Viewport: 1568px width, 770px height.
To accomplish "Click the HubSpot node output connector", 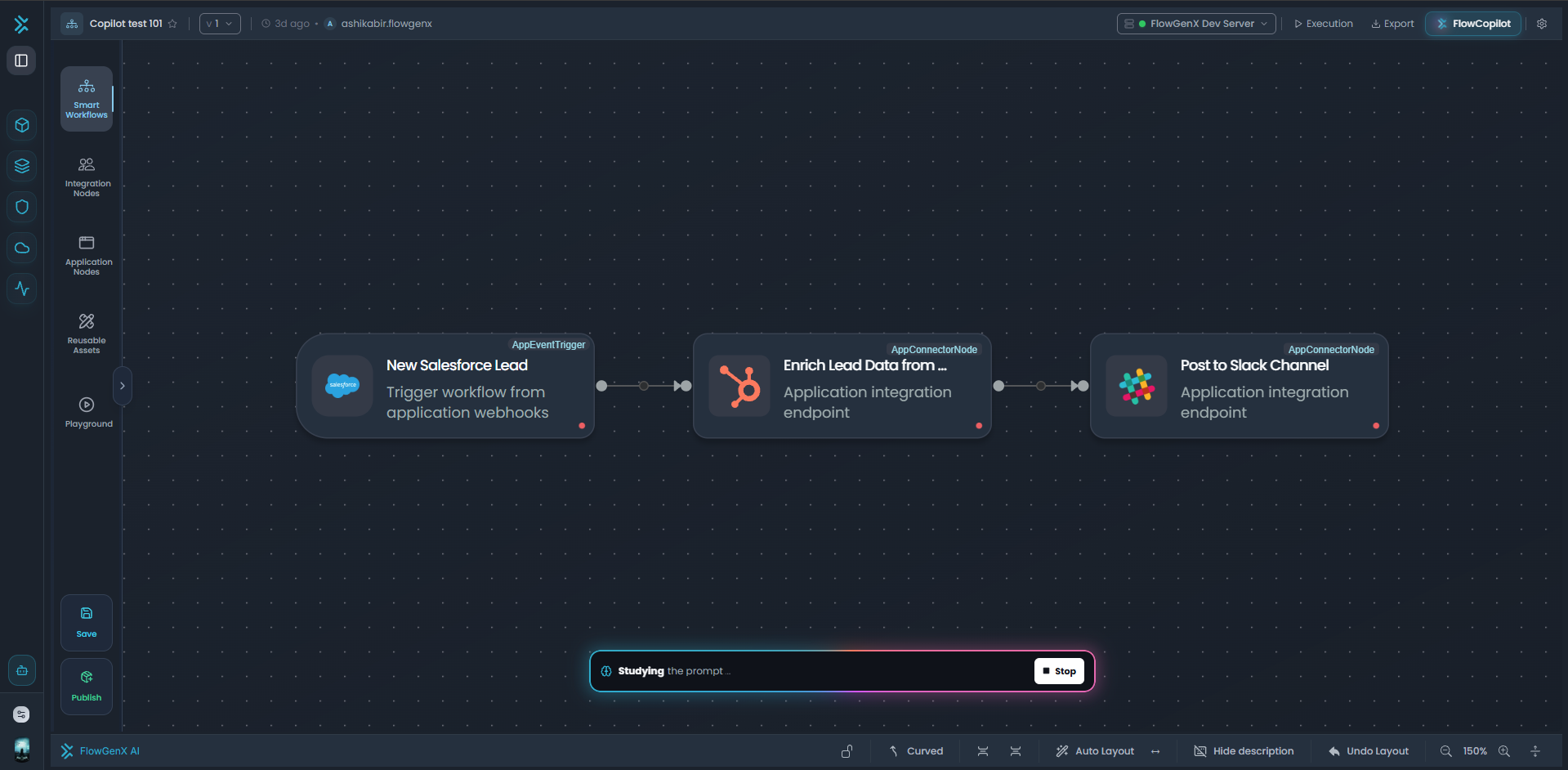I will [x=998, y=386].
